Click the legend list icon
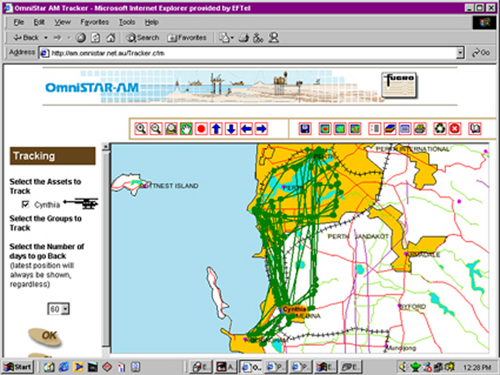500x375 pixels. (x=375, y=129)
